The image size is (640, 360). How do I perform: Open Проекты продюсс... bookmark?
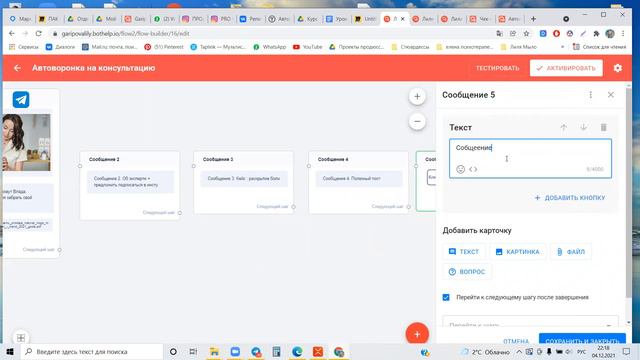click(x=357, y=47)
